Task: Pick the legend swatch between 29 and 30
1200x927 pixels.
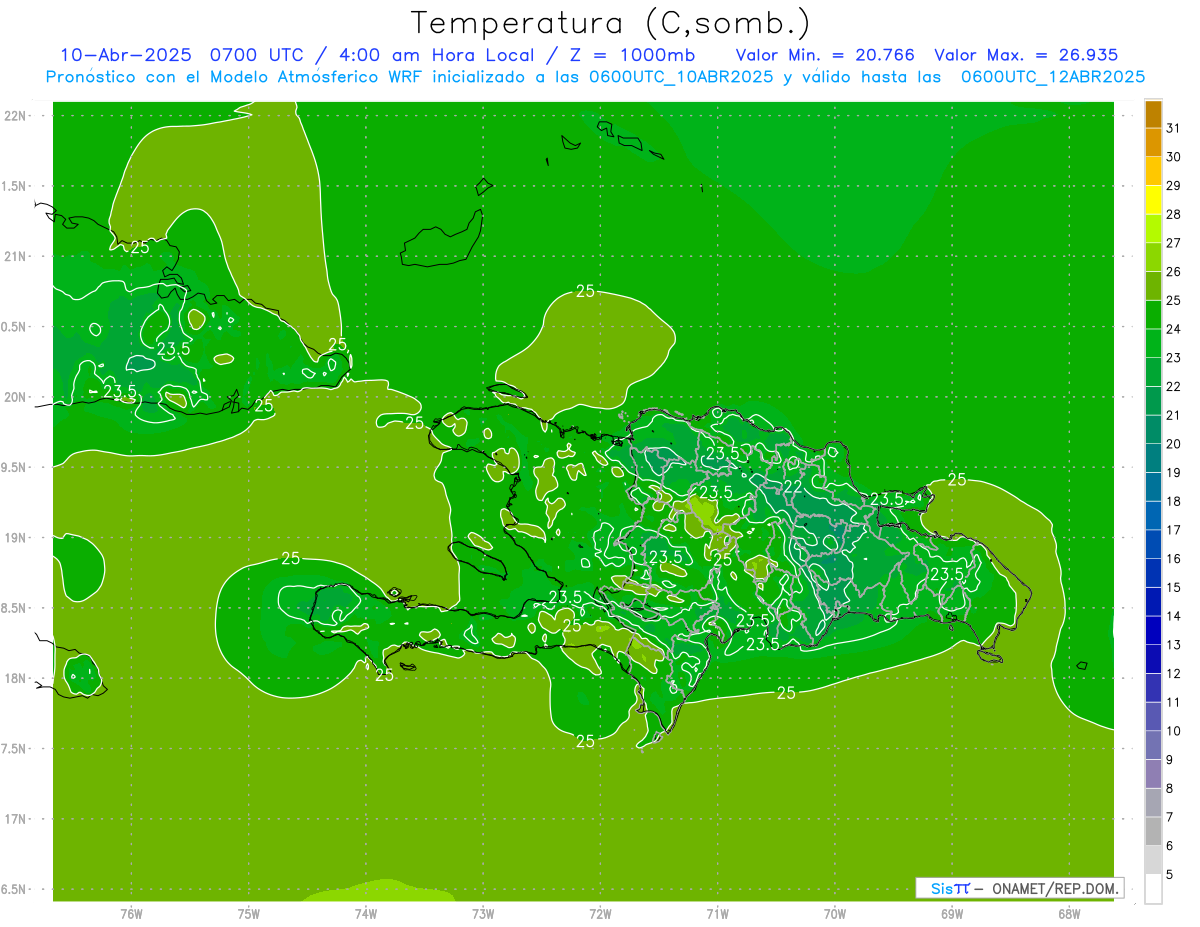Action: pyautogui.click(x=1153, y=171)
